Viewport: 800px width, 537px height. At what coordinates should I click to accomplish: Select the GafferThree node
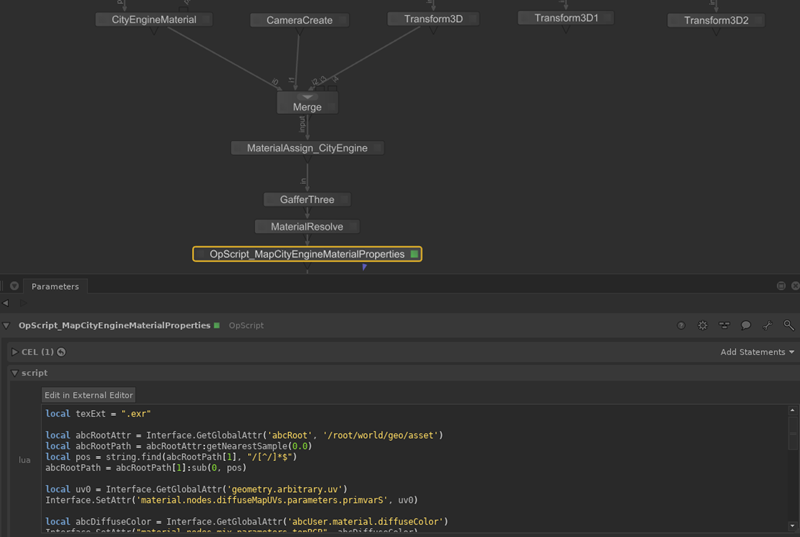tap(307, 200)
